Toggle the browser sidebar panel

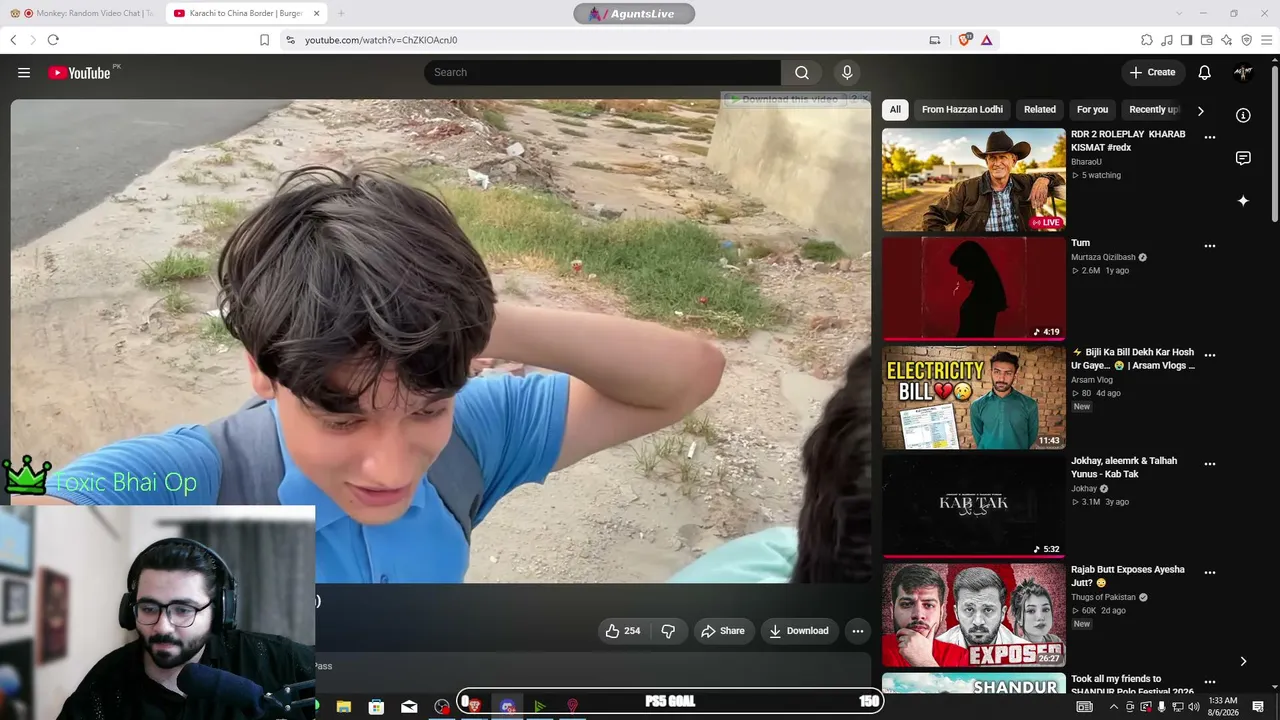(x=1186, y=40)
